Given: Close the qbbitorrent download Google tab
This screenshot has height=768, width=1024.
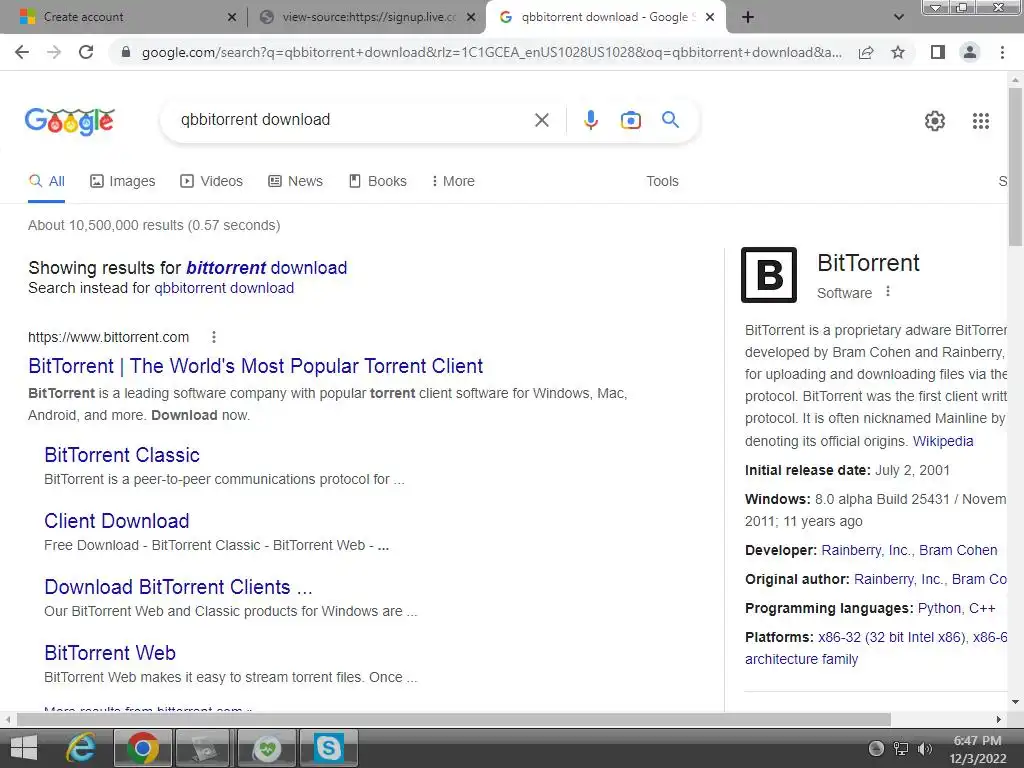Looking at the screenshot, I should point(711,18).
